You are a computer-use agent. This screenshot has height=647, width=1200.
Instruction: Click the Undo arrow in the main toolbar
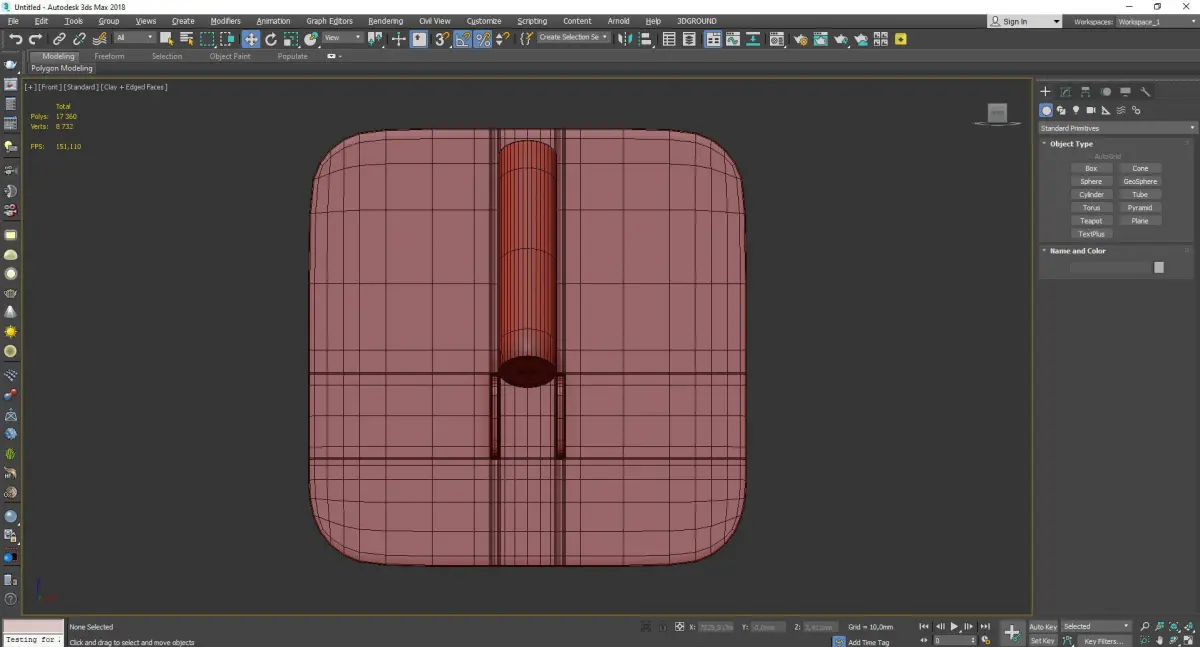point(15,39)
